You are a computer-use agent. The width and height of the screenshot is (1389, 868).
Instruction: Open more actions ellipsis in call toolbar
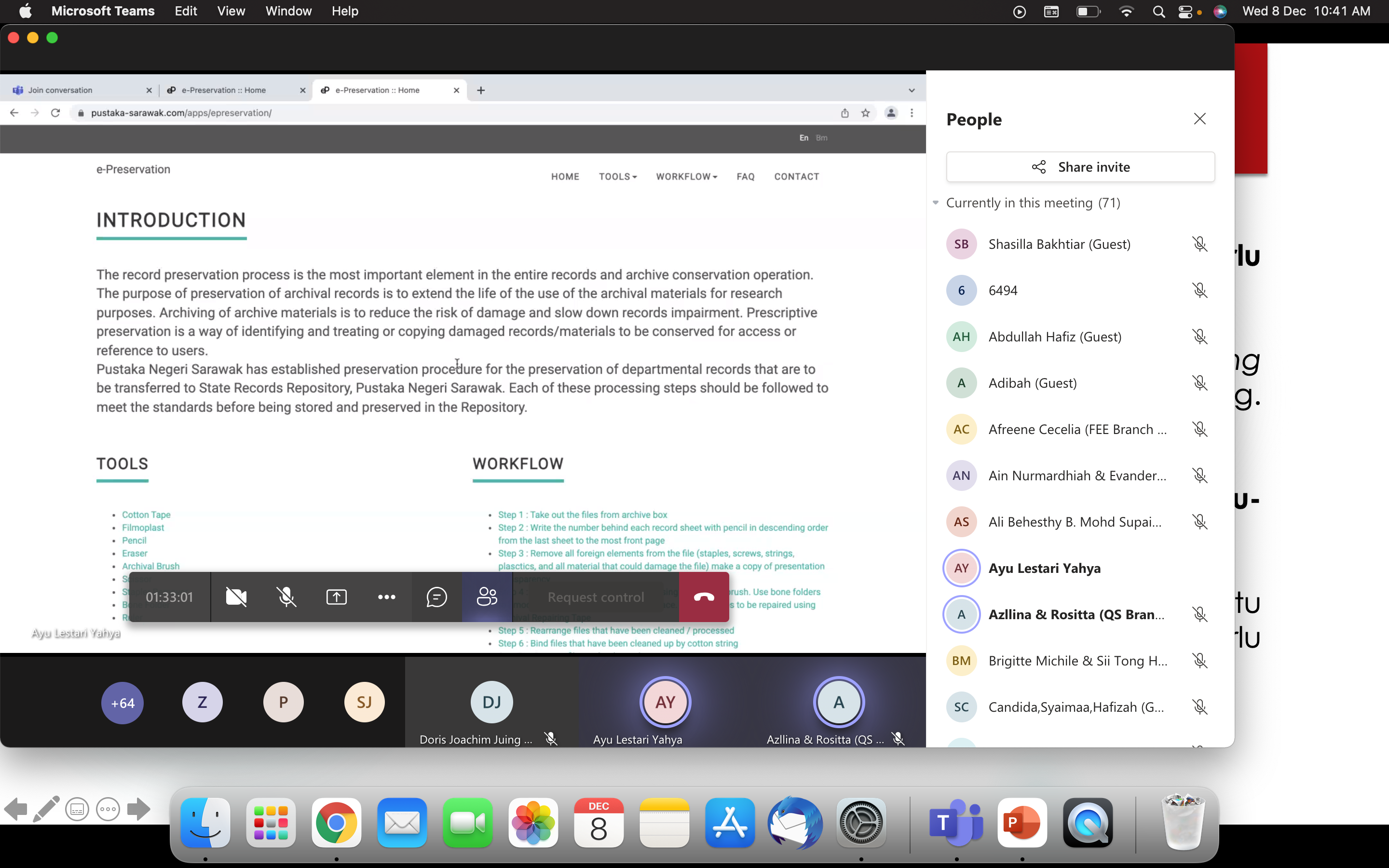click(x=386, y=597)
